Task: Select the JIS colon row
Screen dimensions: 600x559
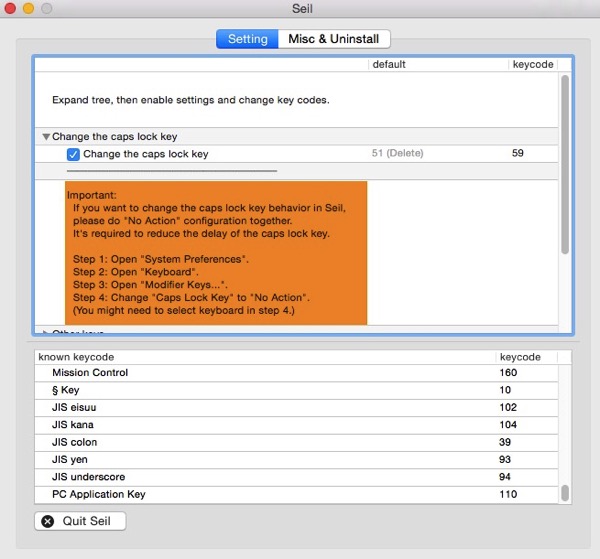Action: coord(296,442)
